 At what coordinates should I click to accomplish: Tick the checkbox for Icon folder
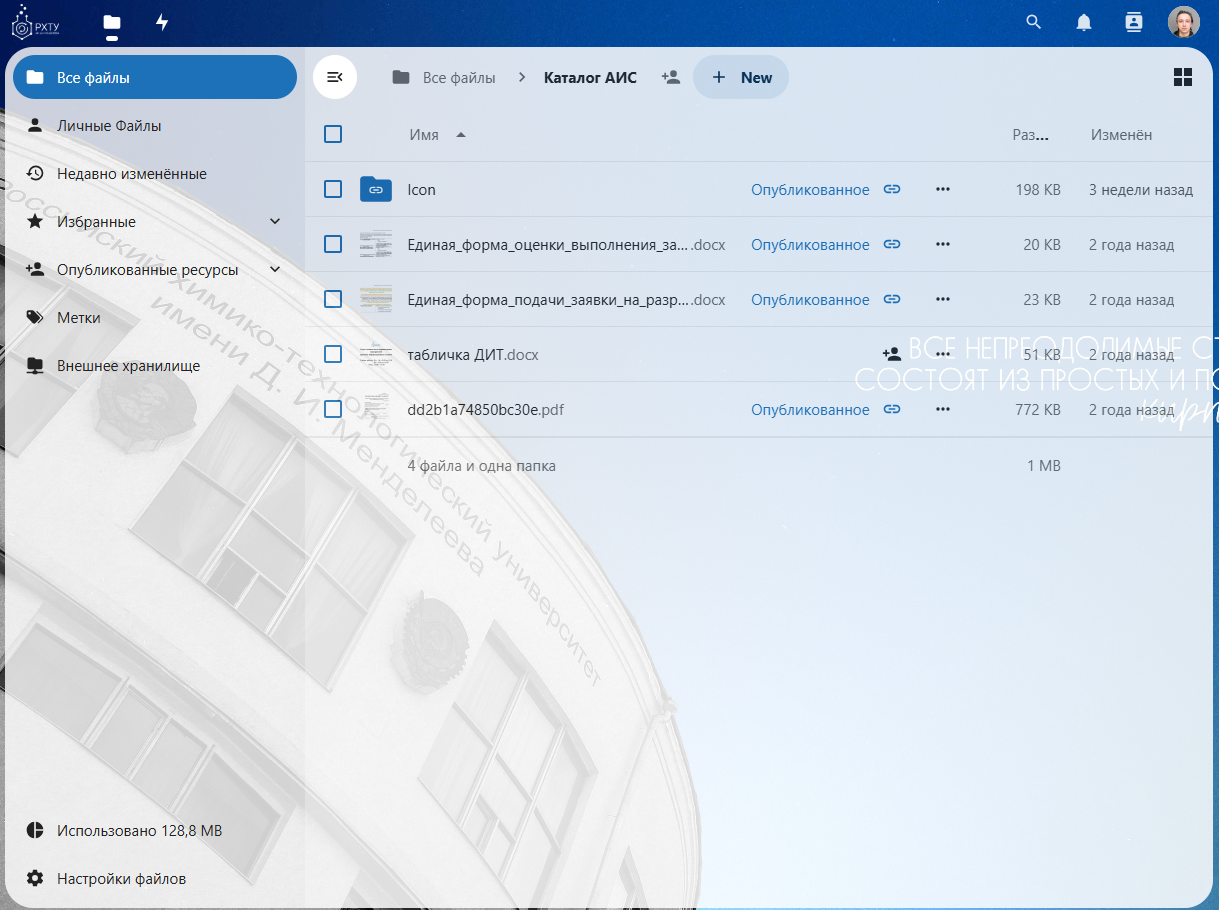(333, 189)
